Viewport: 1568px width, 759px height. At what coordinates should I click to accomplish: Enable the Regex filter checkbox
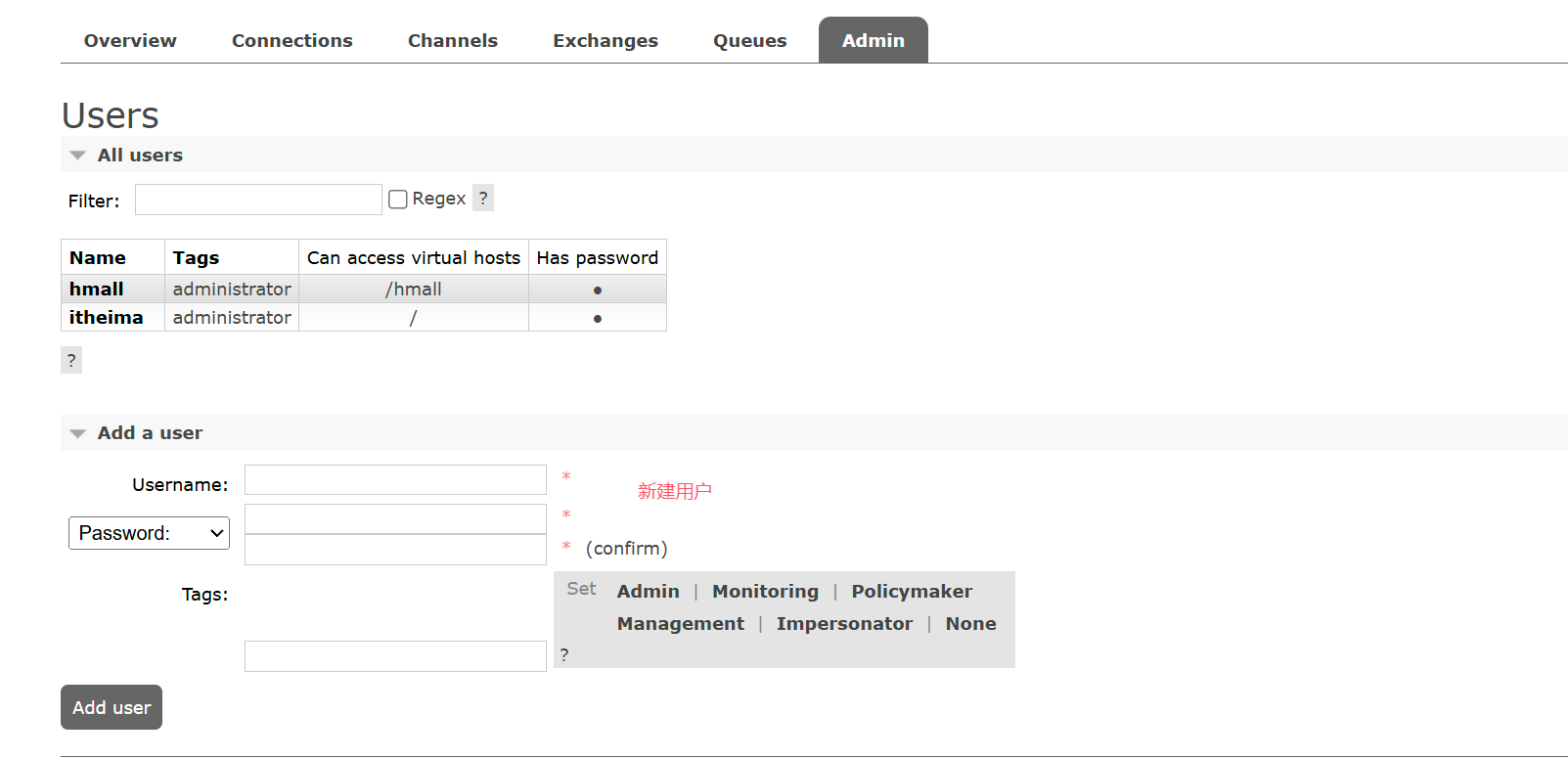(x=398, y=200)
